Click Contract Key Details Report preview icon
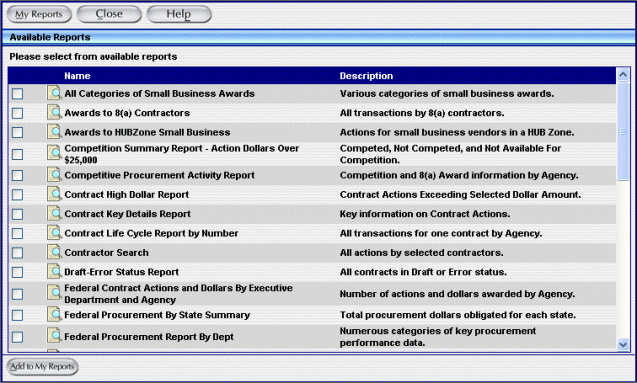The width and height of the screenshot is (637, 383). click(54, 214)
